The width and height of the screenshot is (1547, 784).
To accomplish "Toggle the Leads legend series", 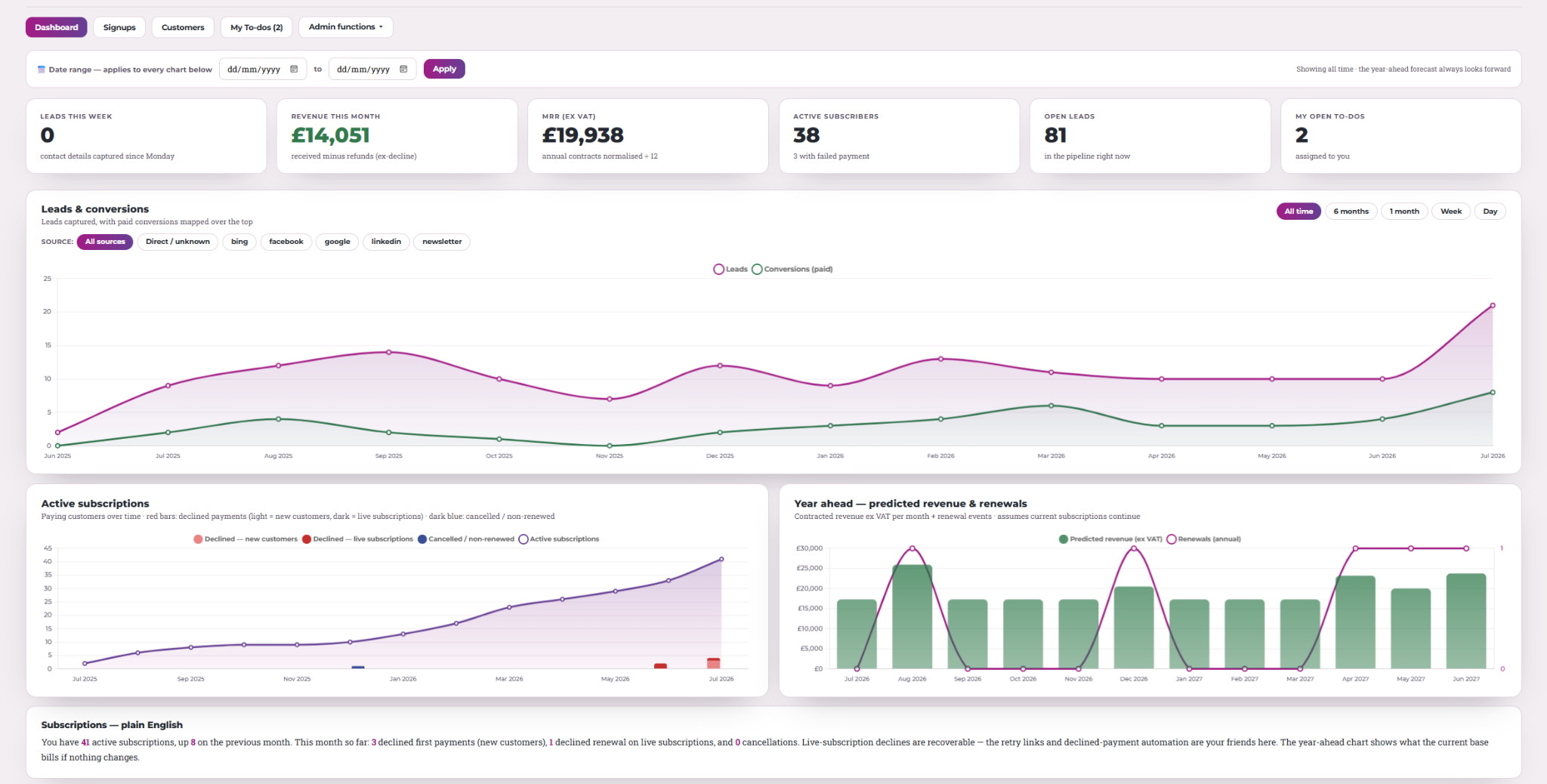I will [730, 269].
